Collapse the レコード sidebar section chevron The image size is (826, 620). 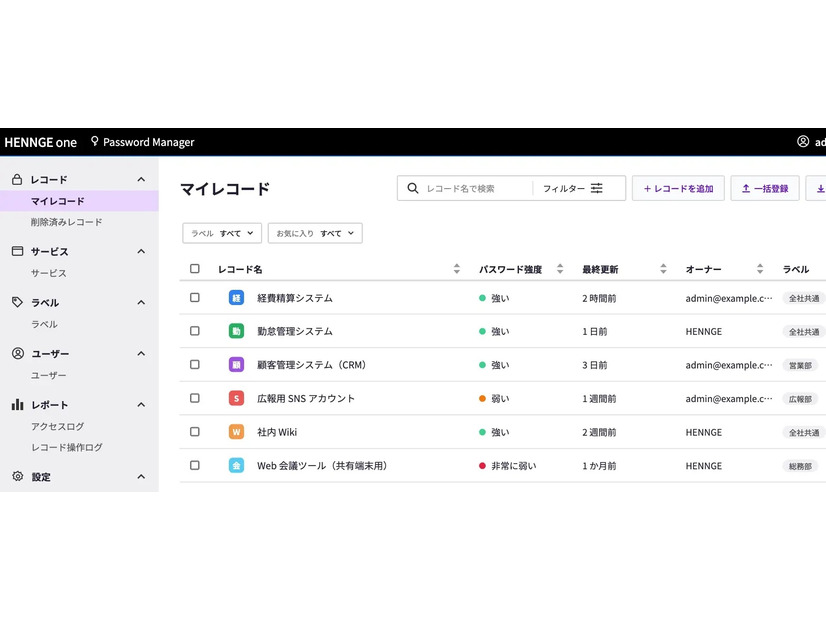click(x=141, y=180)
